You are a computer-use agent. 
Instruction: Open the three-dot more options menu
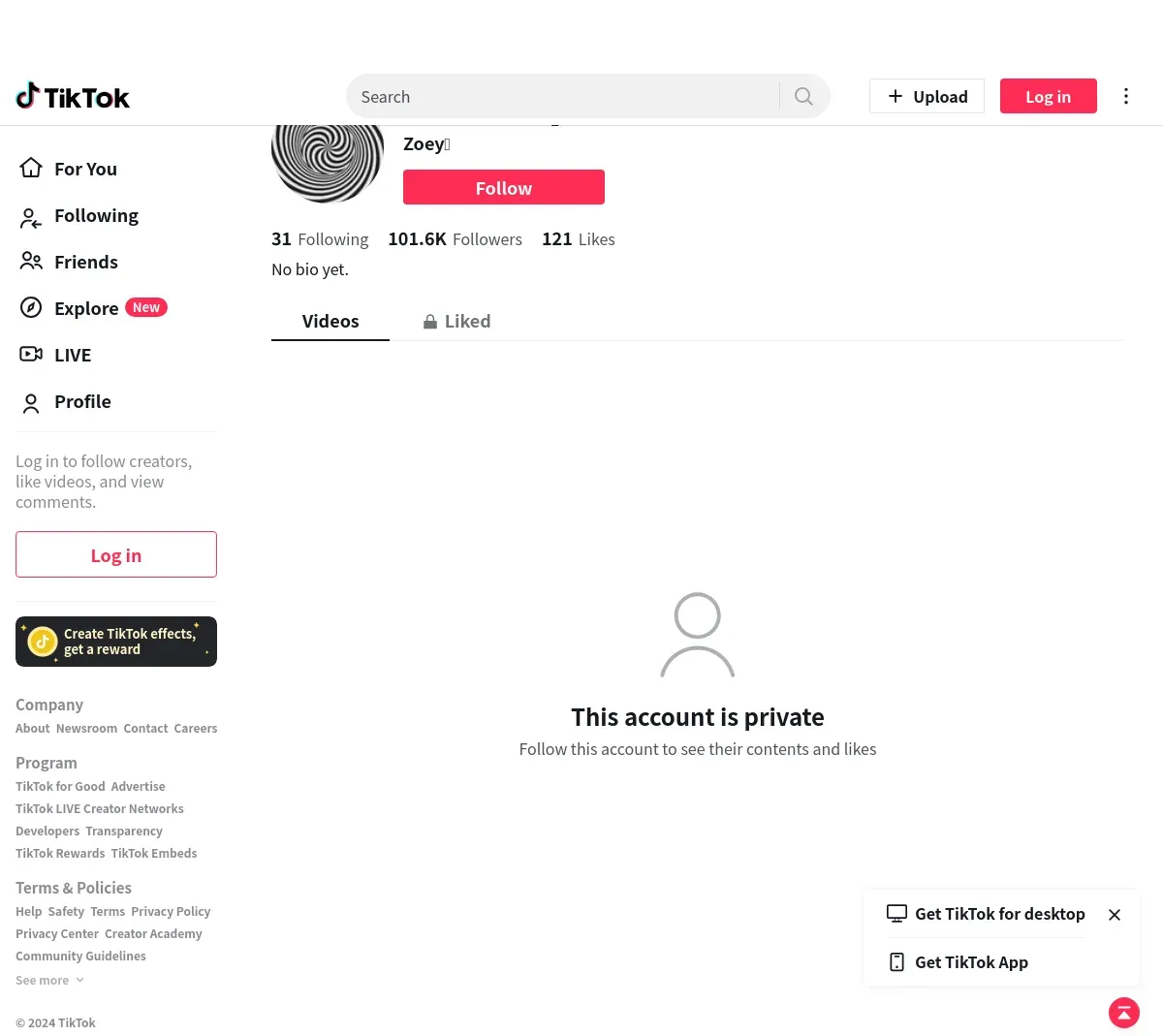[x=1125, y=96]
